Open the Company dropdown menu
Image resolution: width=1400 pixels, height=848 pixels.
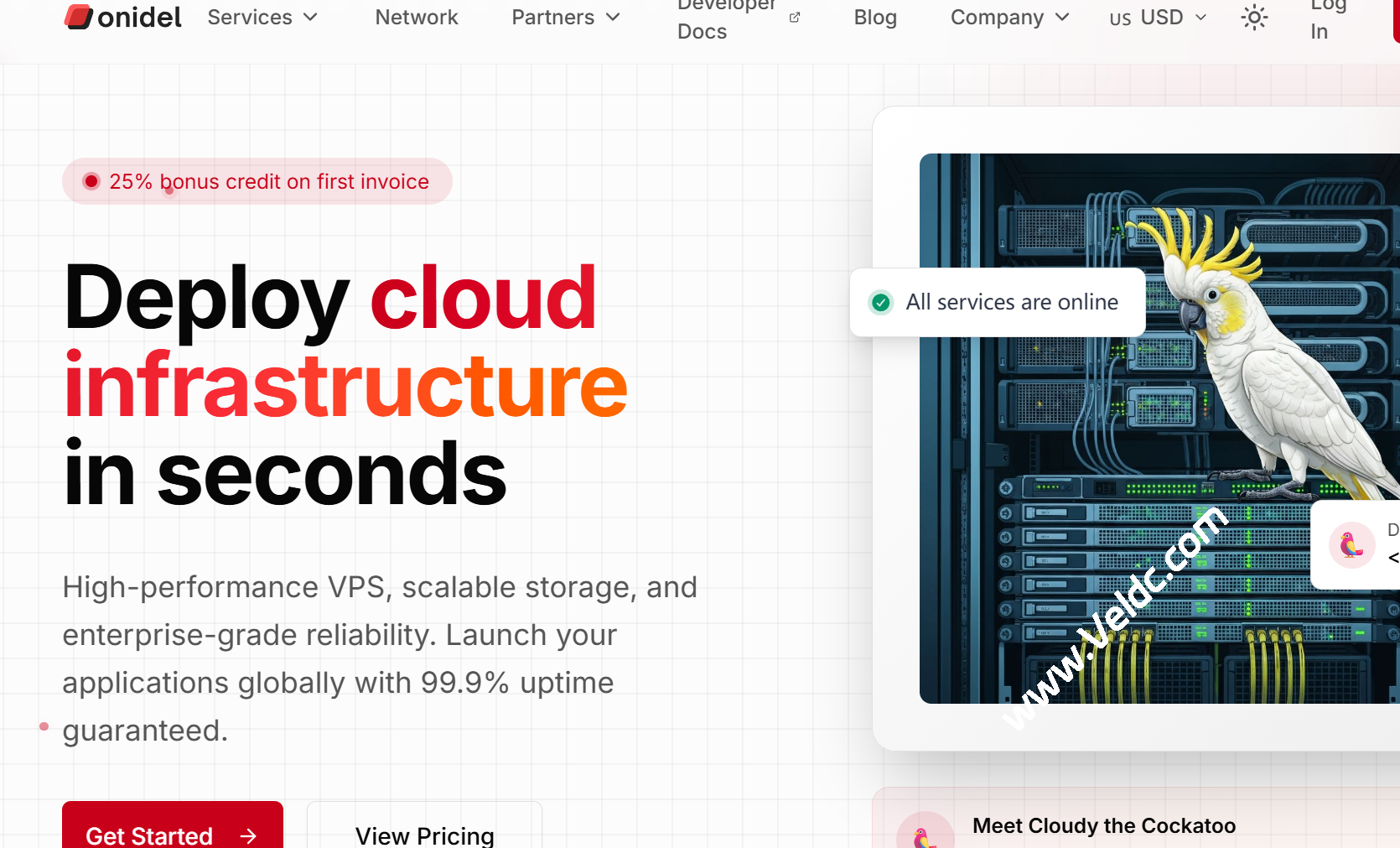coord(1009,18)
